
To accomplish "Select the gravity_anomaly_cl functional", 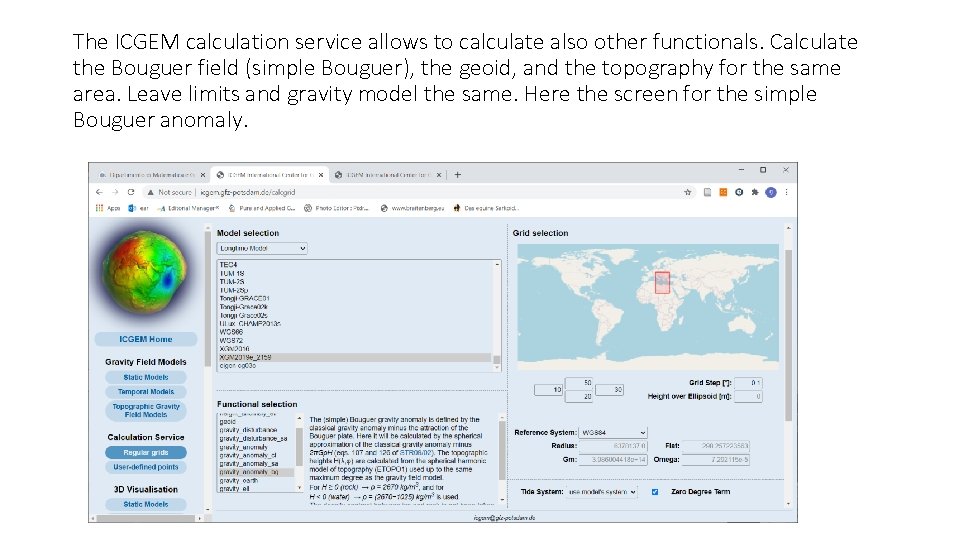I will pyautogui.click(x=248, y=455).
